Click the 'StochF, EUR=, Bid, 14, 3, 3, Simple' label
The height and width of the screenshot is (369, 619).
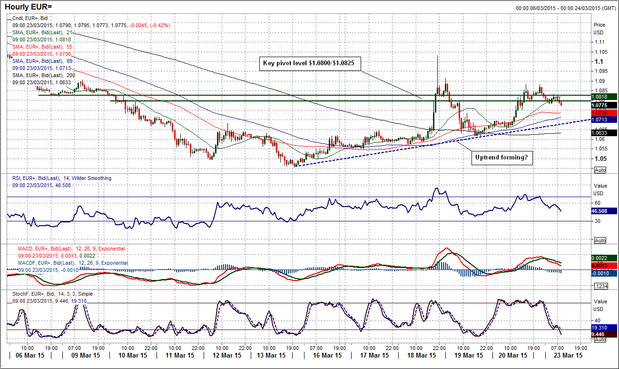point(53,294)
